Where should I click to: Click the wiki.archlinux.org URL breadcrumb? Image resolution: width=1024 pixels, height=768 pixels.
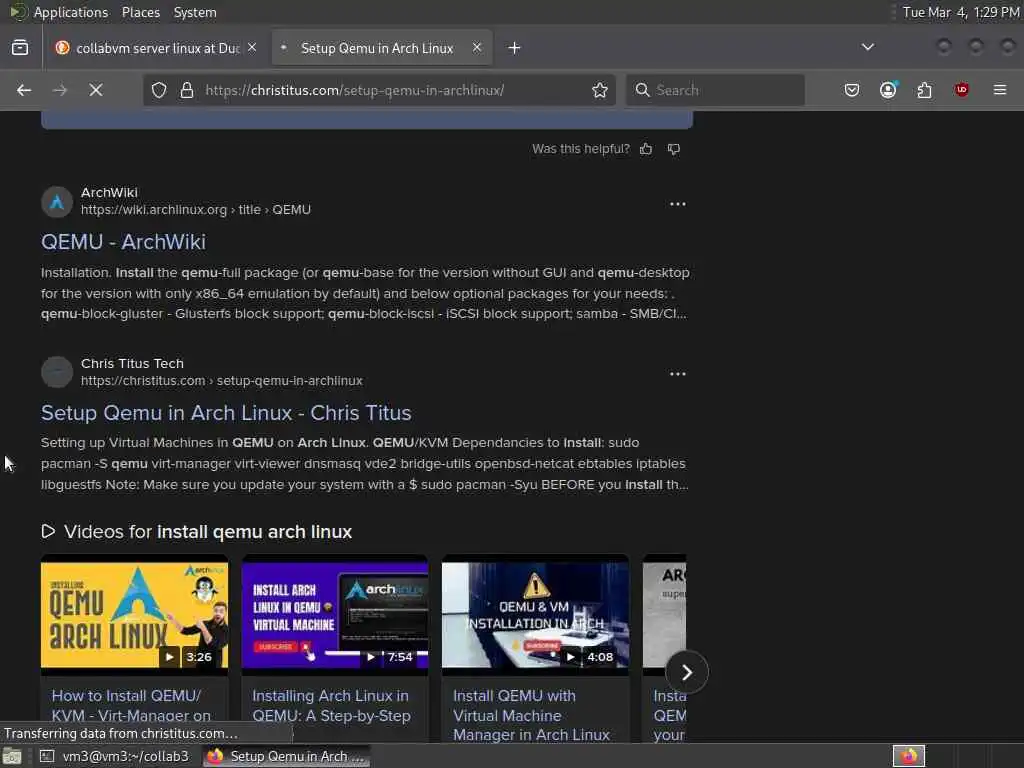click(x=196, y=210)
